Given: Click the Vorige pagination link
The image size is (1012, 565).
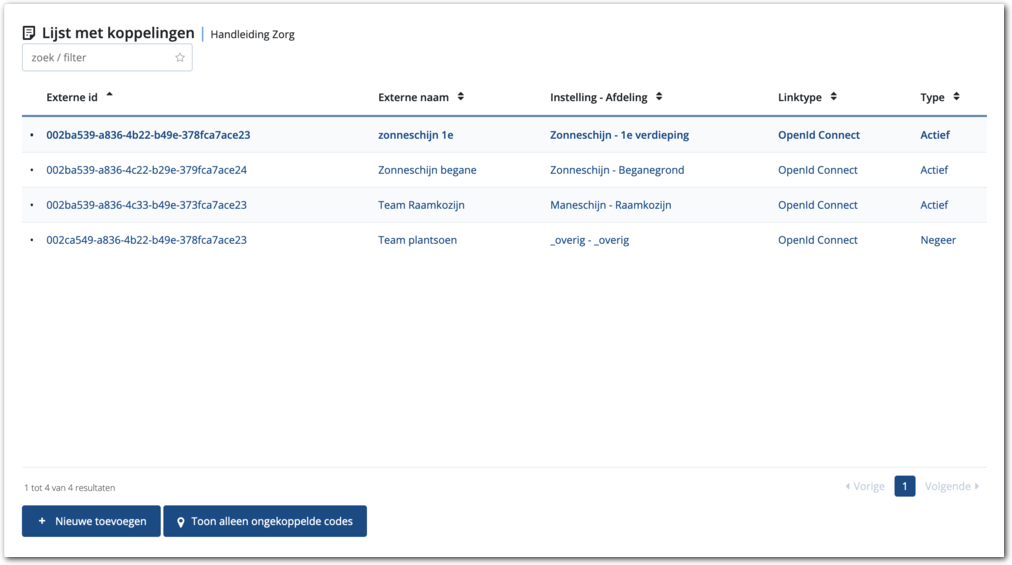Looking at the screenshot, I should pos(865,487).
